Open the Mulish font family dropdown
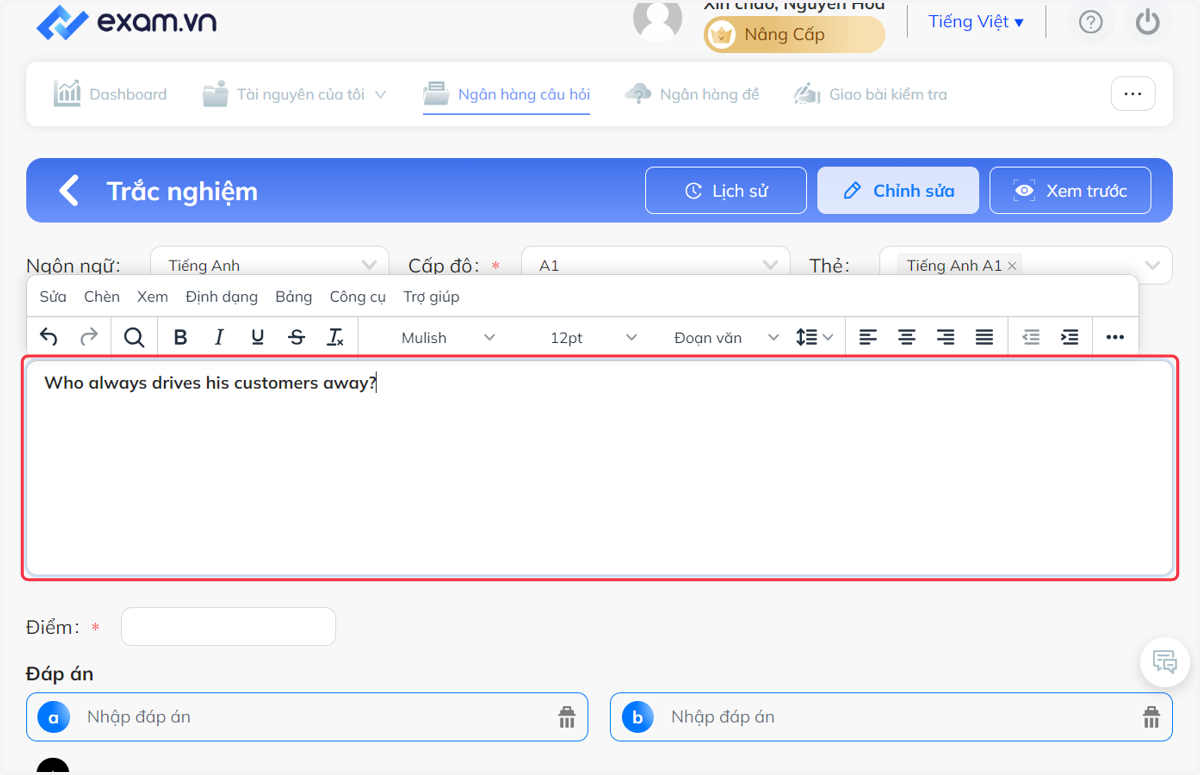 (x=448, y=337)
